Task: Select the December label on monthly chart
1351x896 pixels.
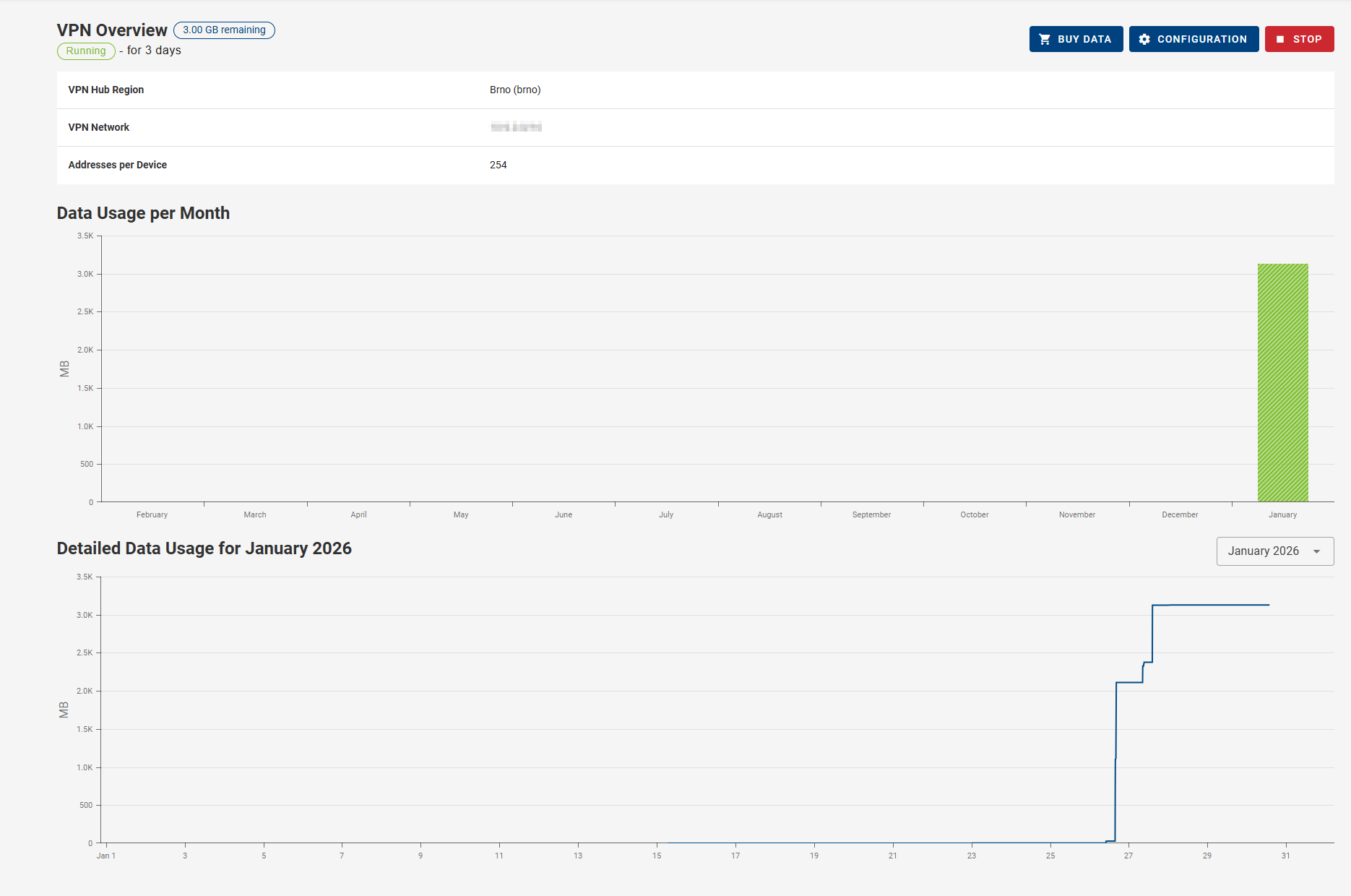Action: (1180, 514)
